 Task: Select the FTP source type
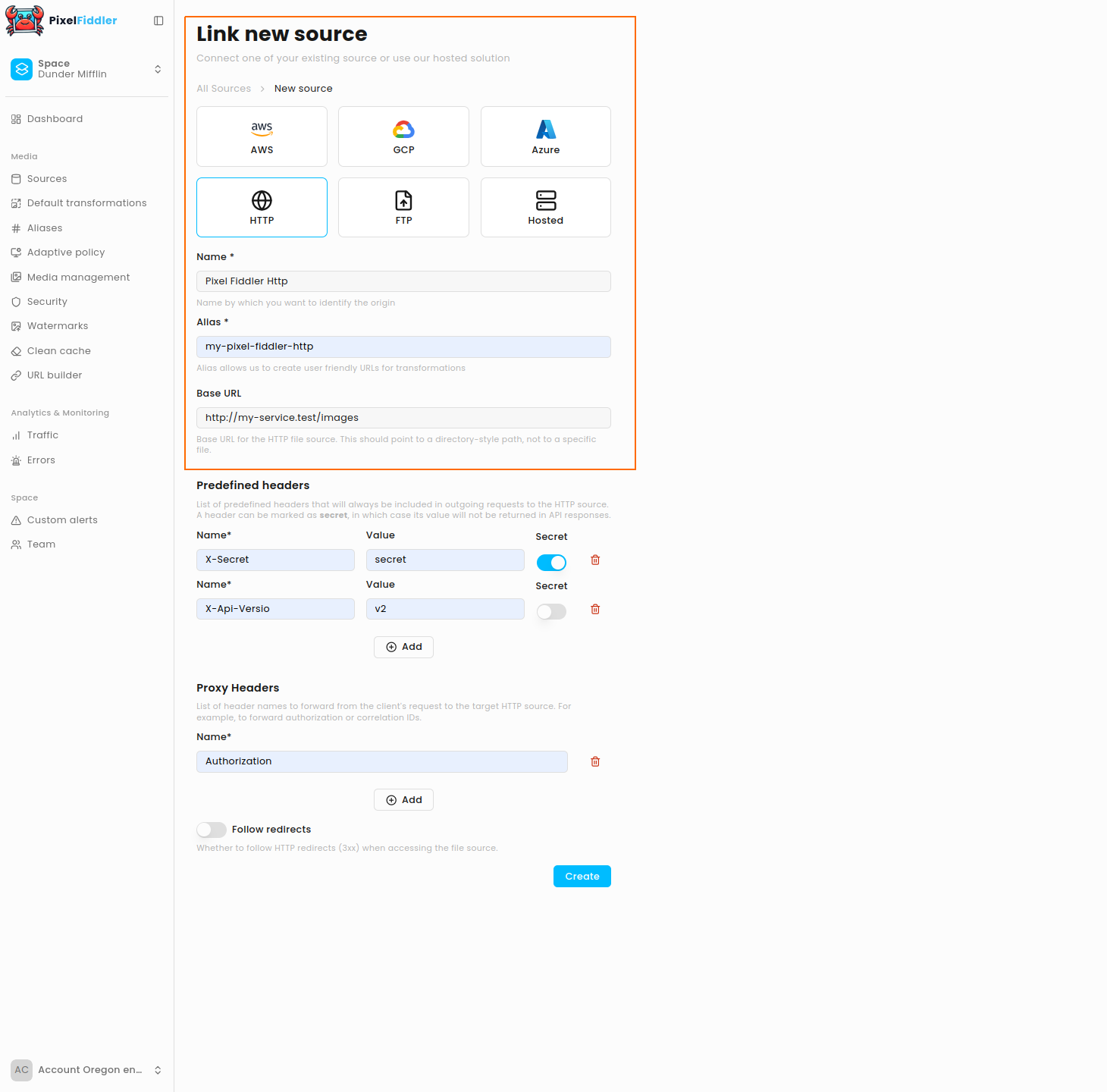[403, 207]
